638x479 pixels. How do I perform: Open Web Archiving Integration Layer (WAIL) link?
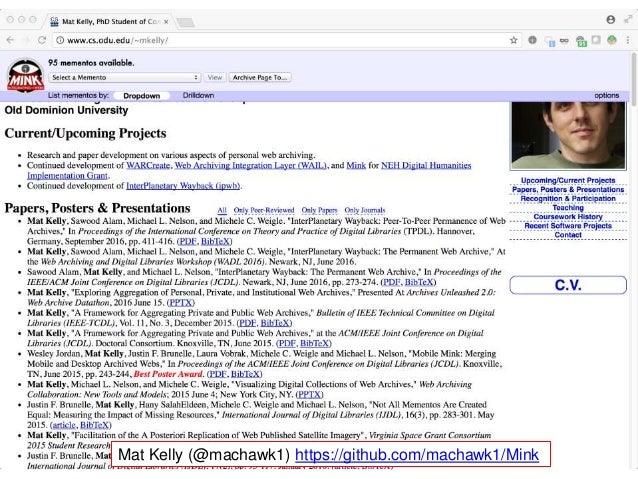(x=251, y=165)
